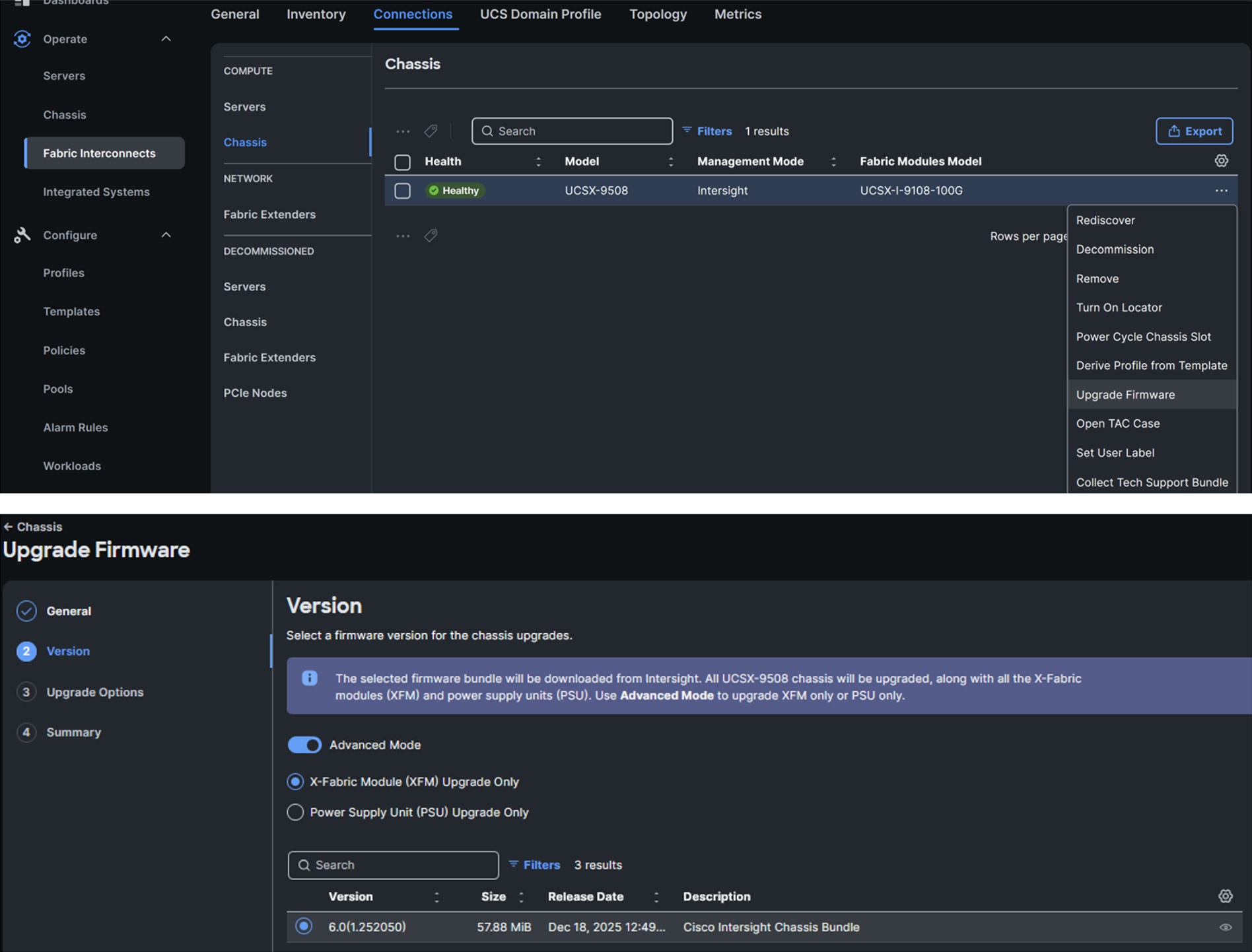
Task: Choose Open TAC Case from context menu
Action: click(x=1152, y=424)
